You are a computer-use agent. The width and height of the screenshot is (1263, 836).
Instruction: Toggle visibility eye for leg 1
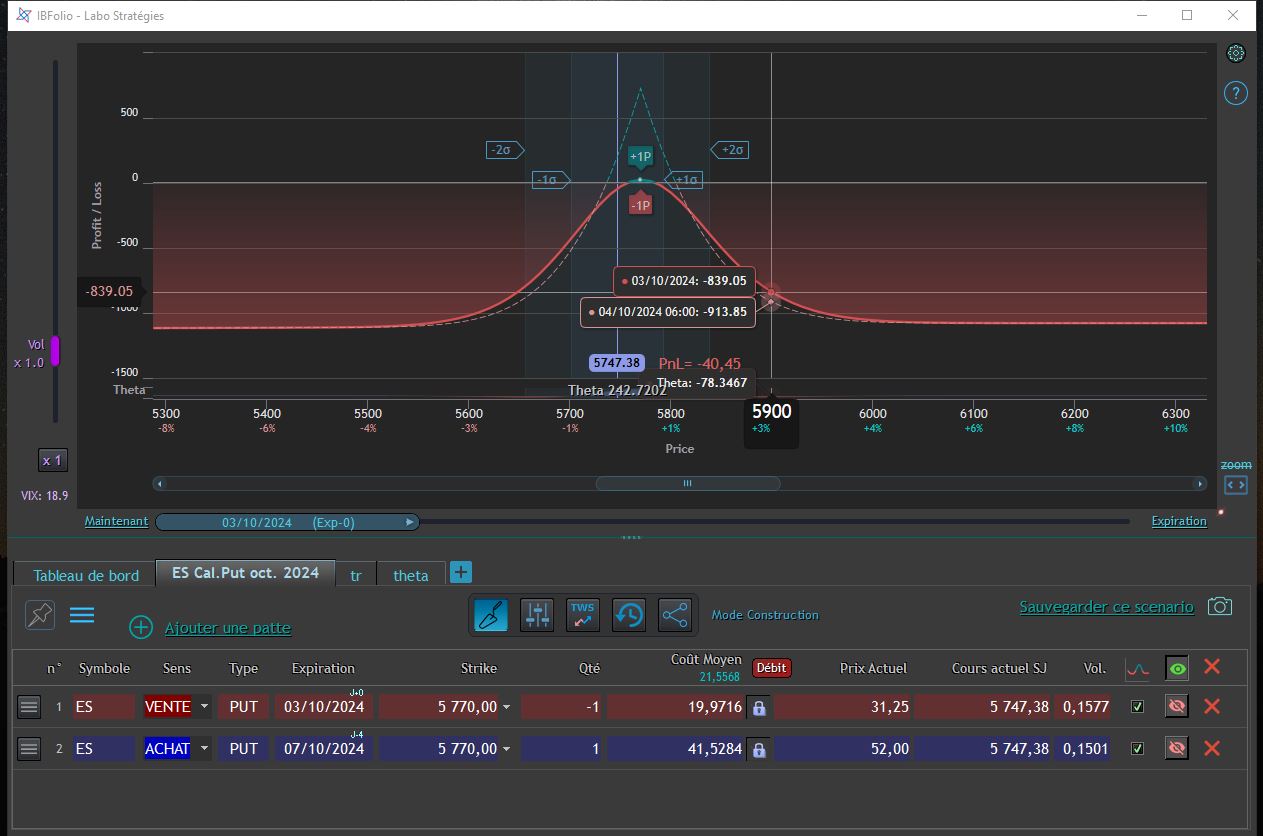(x=1177, y=707)
